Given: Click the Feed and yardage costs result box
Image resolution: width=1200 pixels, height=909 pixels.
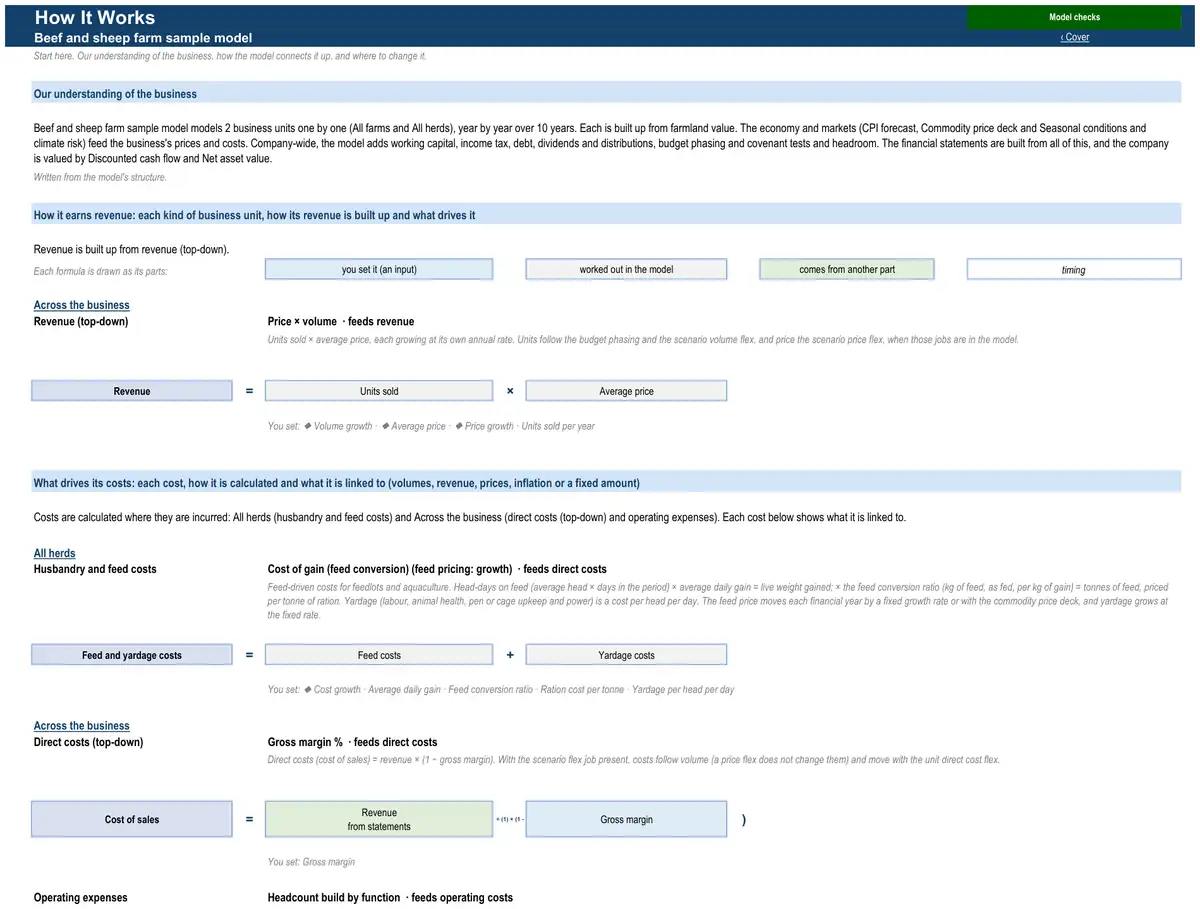Looking at the screenshot, I should 132,655.
